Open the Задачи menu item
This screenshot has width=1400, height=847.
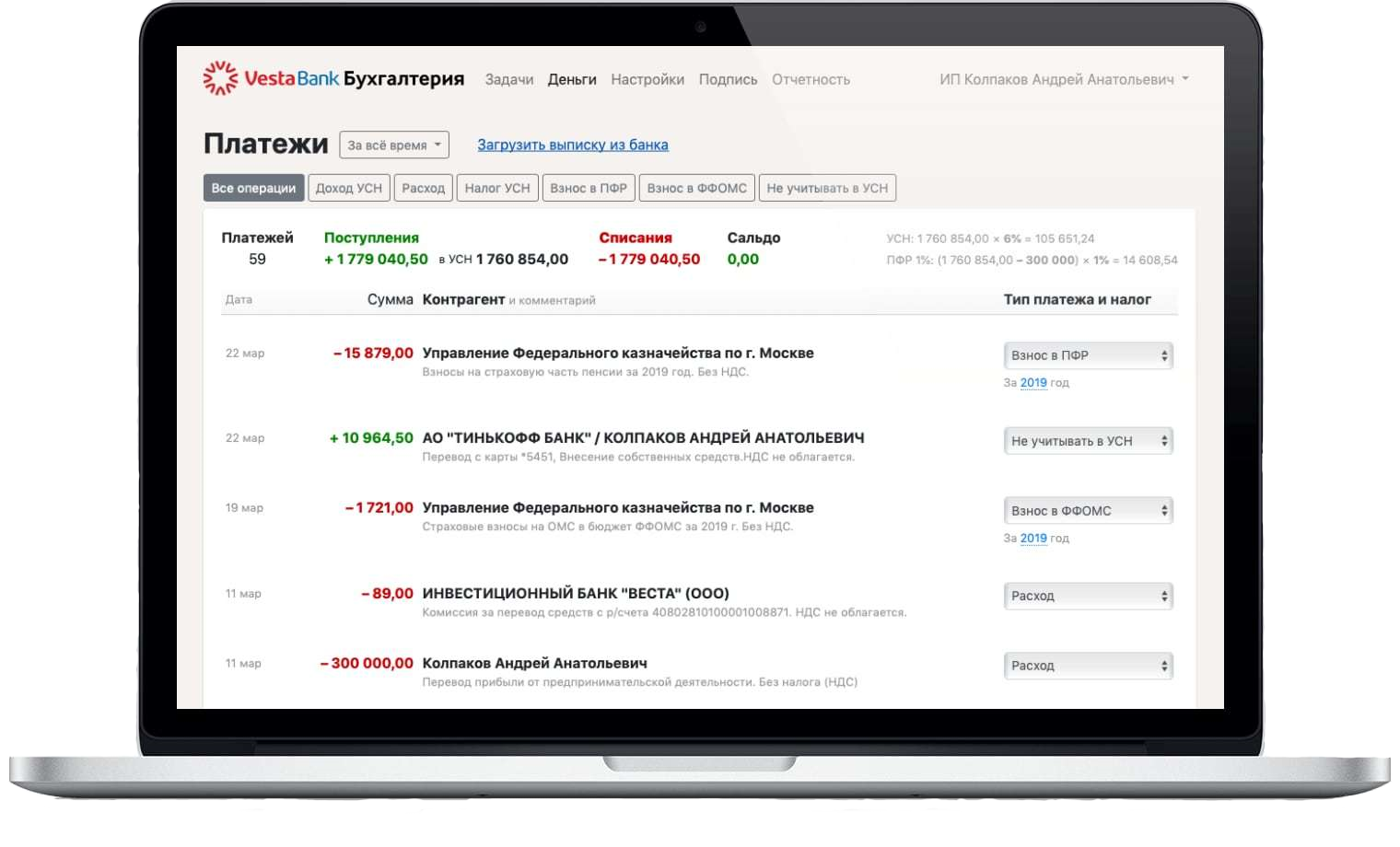509,80
